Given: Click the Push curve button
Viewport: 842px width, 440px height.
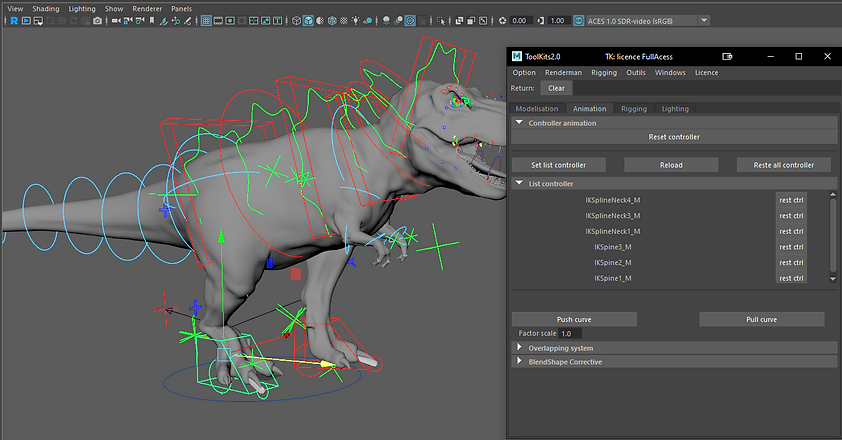Looking at the screenshot, I should coord(574,319).
